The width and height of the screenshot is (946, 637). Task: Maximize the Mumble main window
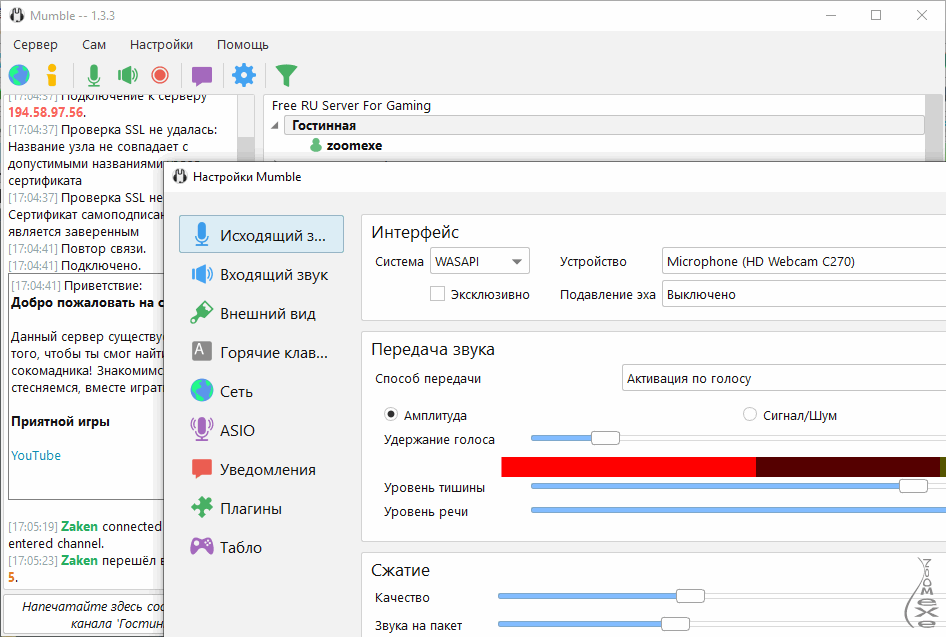tap(876, 16)
